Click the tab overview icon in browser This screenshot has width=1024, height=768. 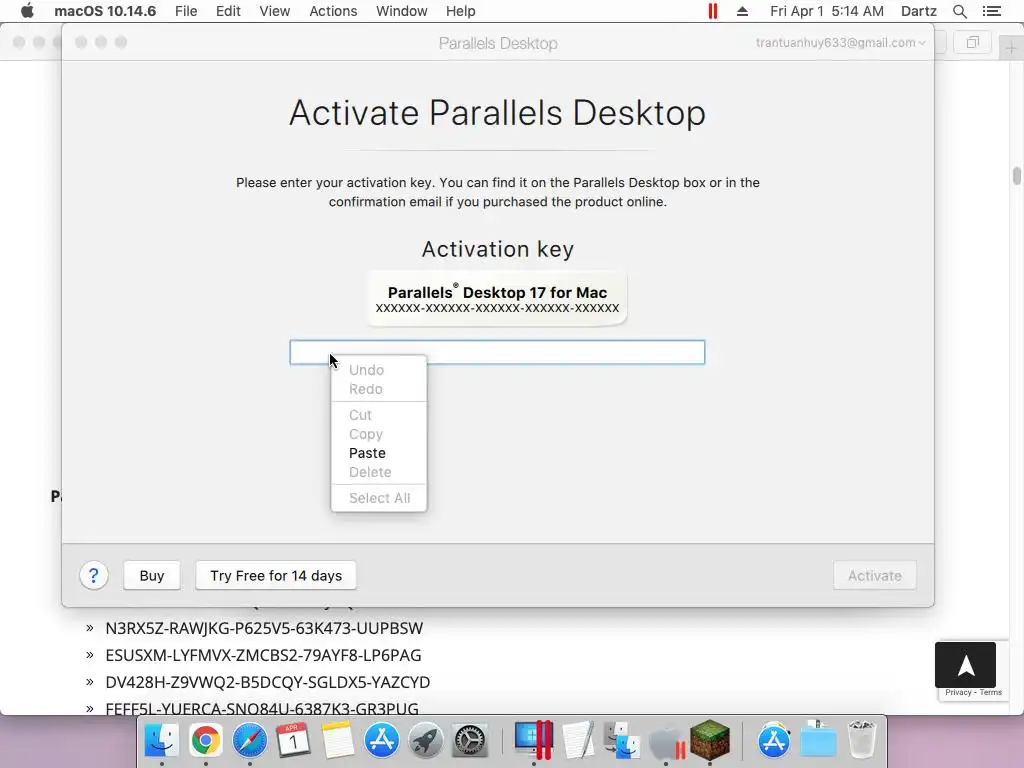pos(972,43)
